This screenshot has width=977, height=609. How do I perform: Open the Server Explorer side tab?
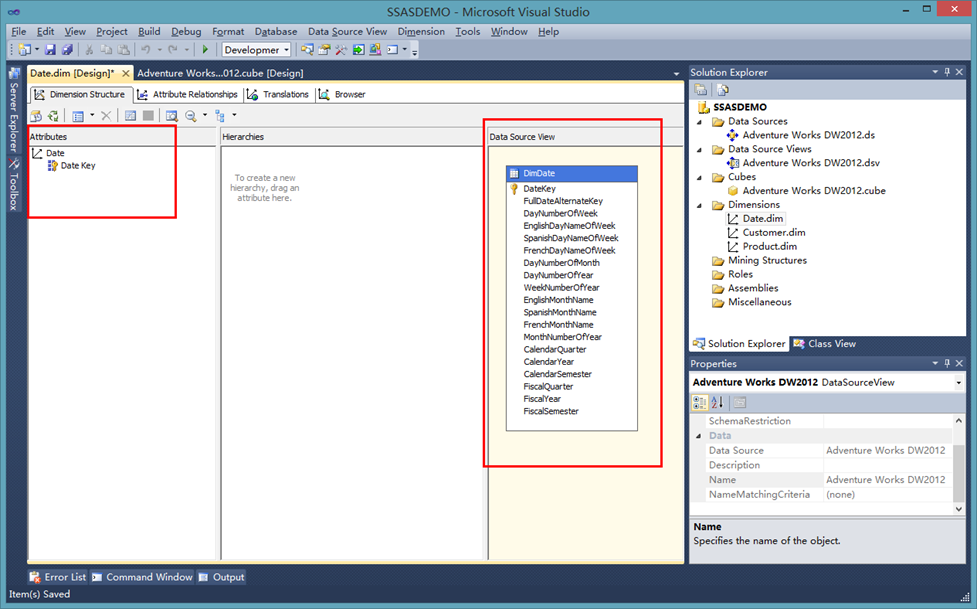(x=14, y=112)
